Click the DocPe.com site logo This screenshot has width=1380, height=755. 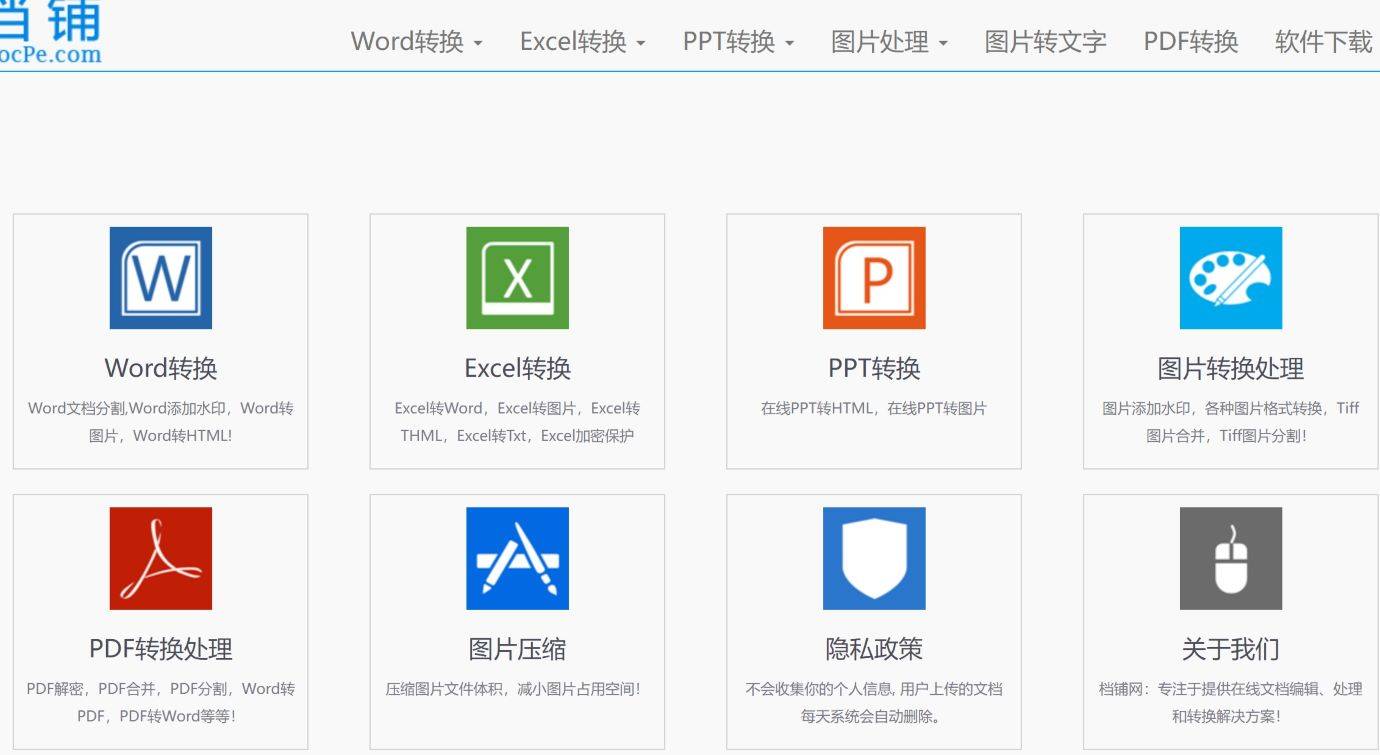click(x=50, y=32)
